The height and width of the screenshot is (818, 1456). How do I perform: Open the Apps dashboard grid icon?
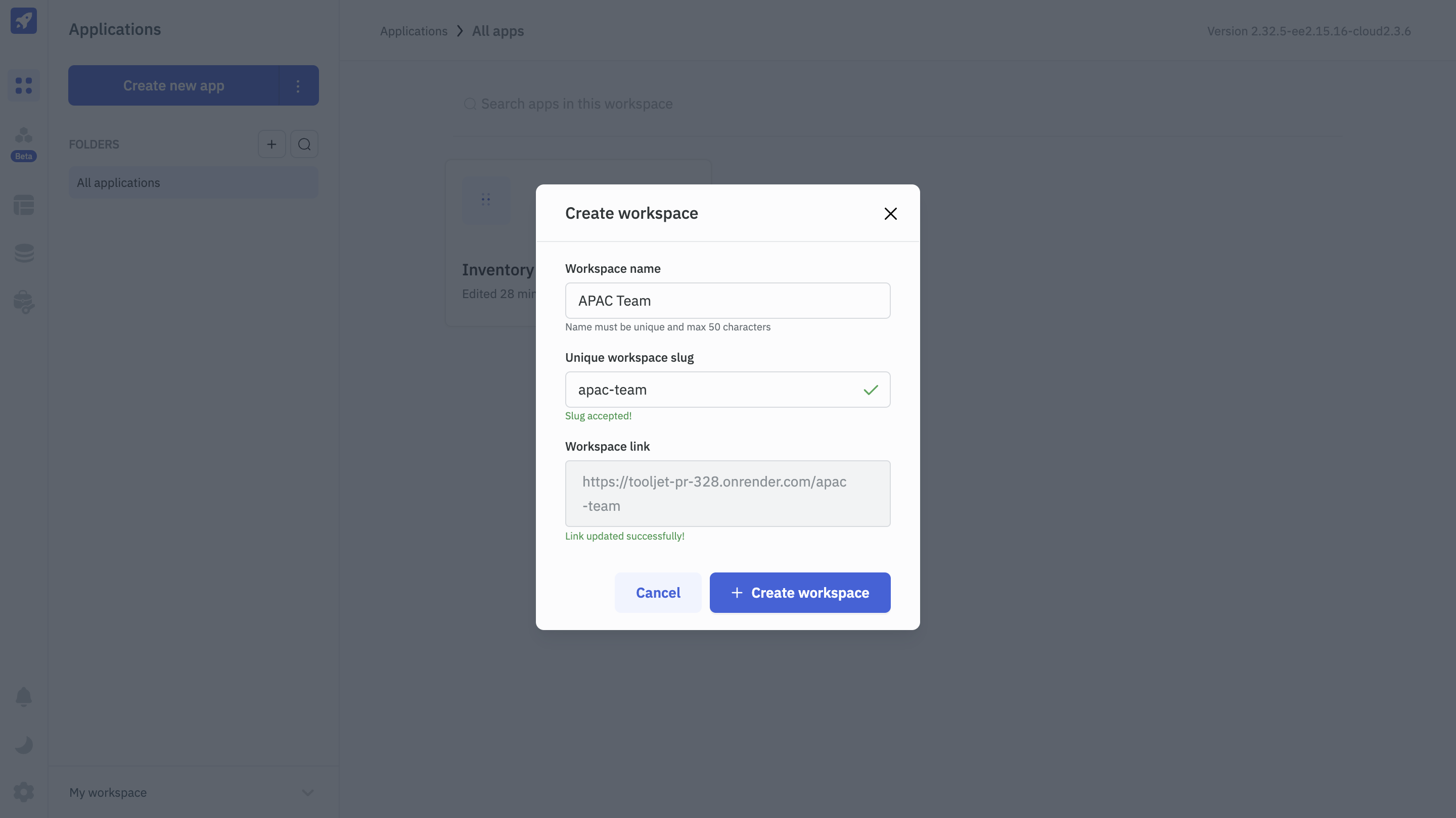click(x=24, y=85)
